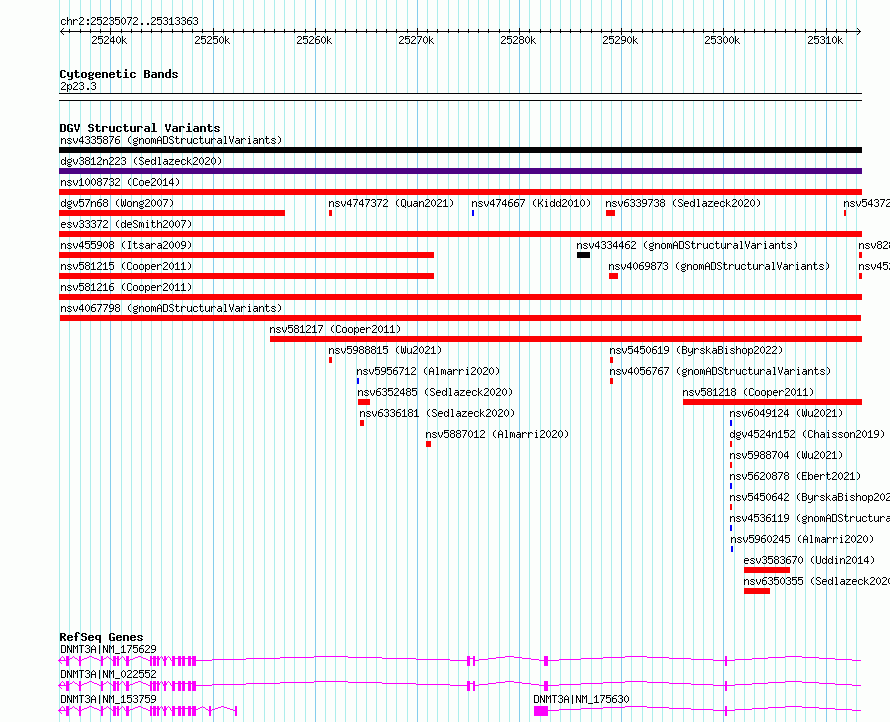Select dgv4524n152 Chaisson2019 variant label
Image resolution: width=890 pixels, height=722 pixels.
807,434
